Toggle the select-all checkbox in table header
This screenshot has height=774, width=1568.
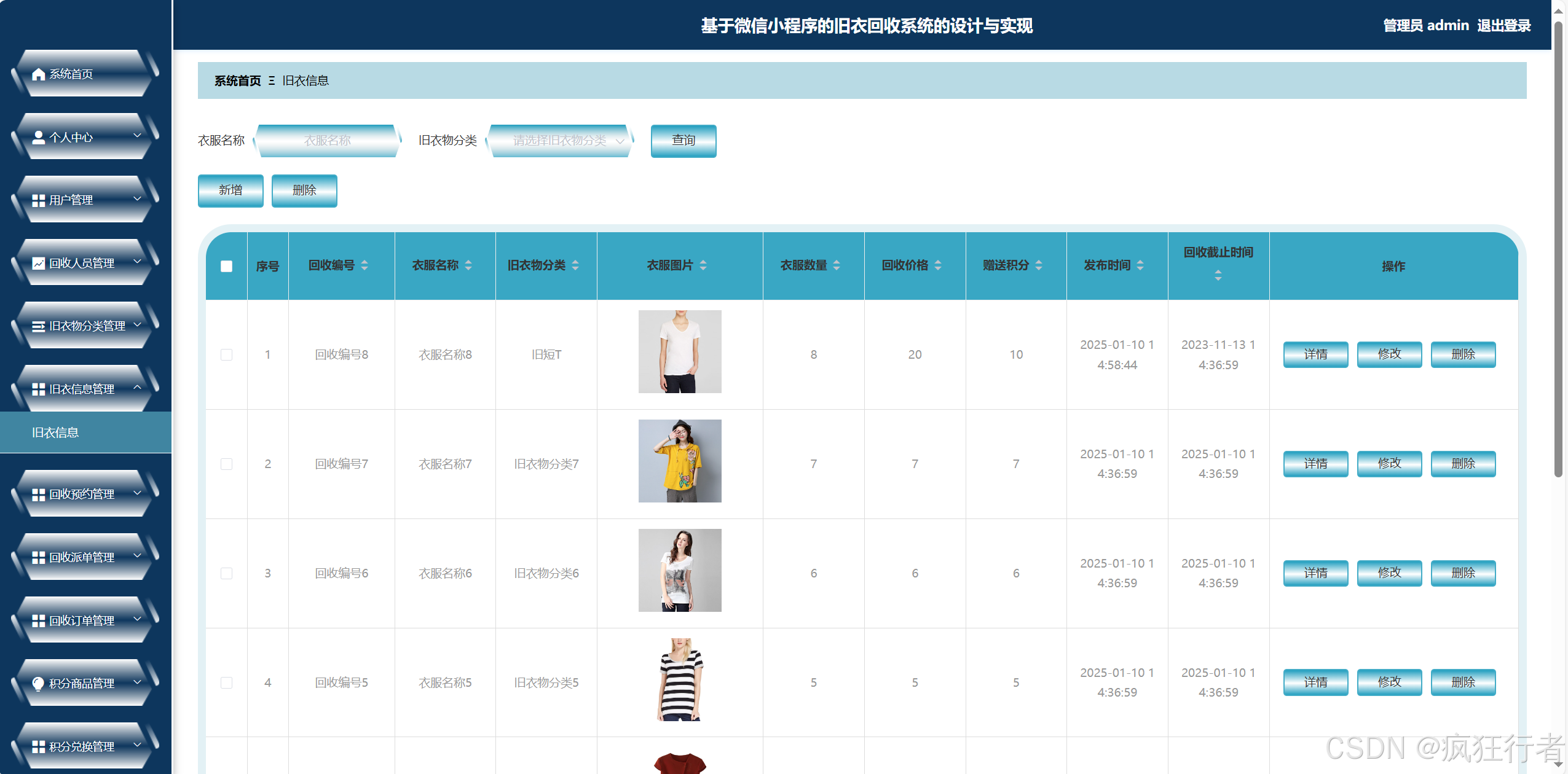pos(226,266)
